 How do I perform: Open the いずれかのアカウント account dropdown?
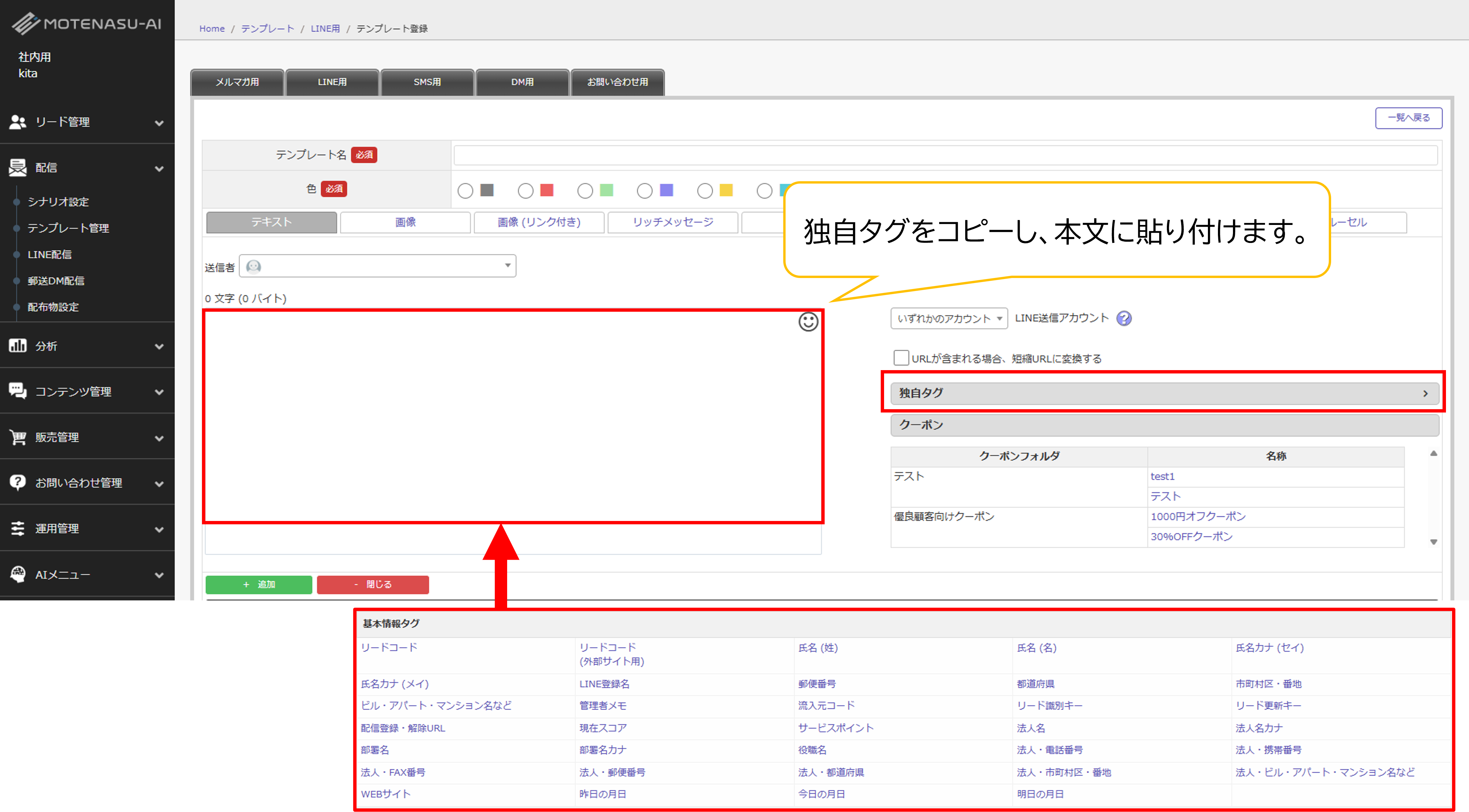coord(949,319)
